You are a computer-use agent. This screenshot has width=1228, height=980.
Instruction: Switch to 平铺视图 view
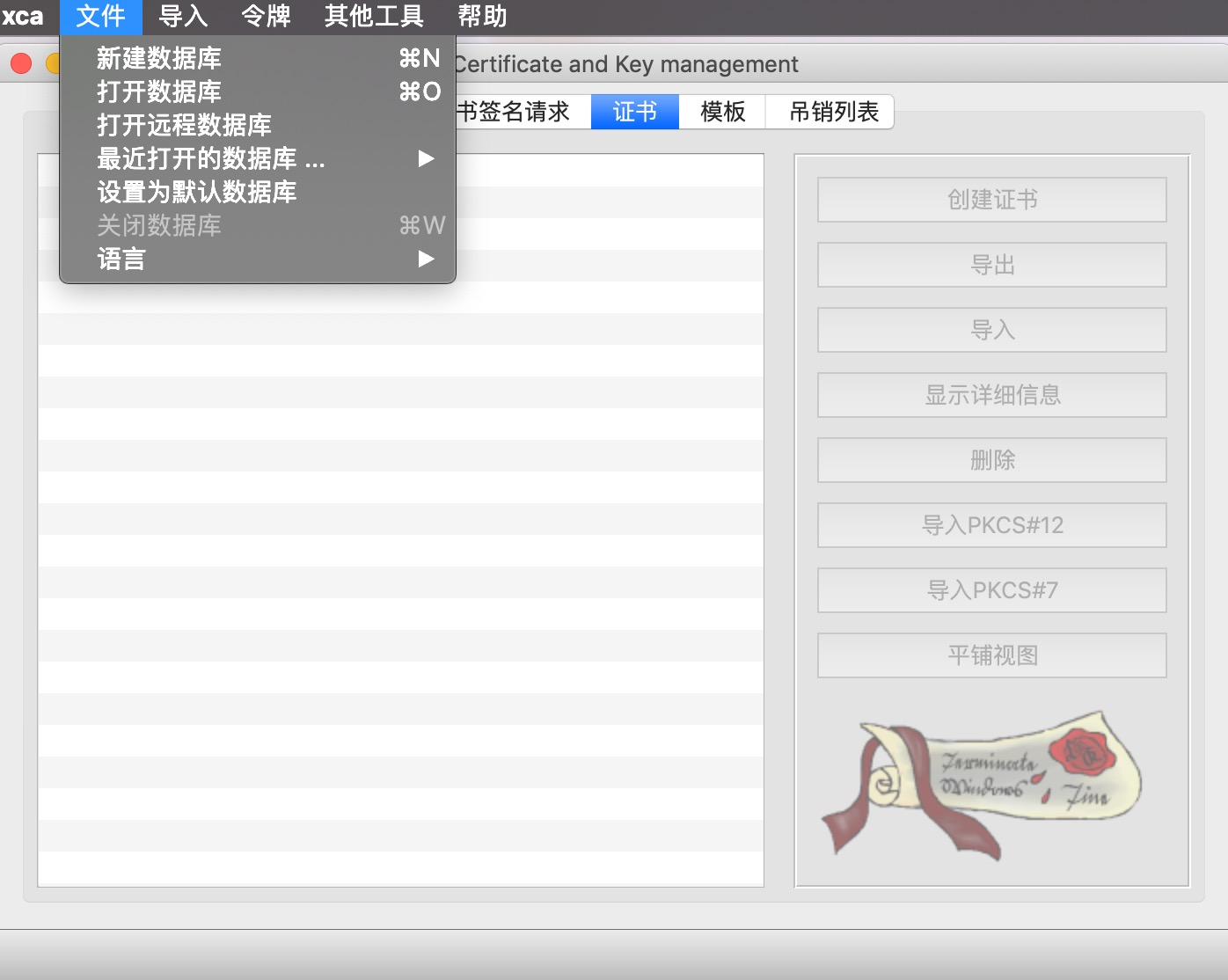coord(991,655)
